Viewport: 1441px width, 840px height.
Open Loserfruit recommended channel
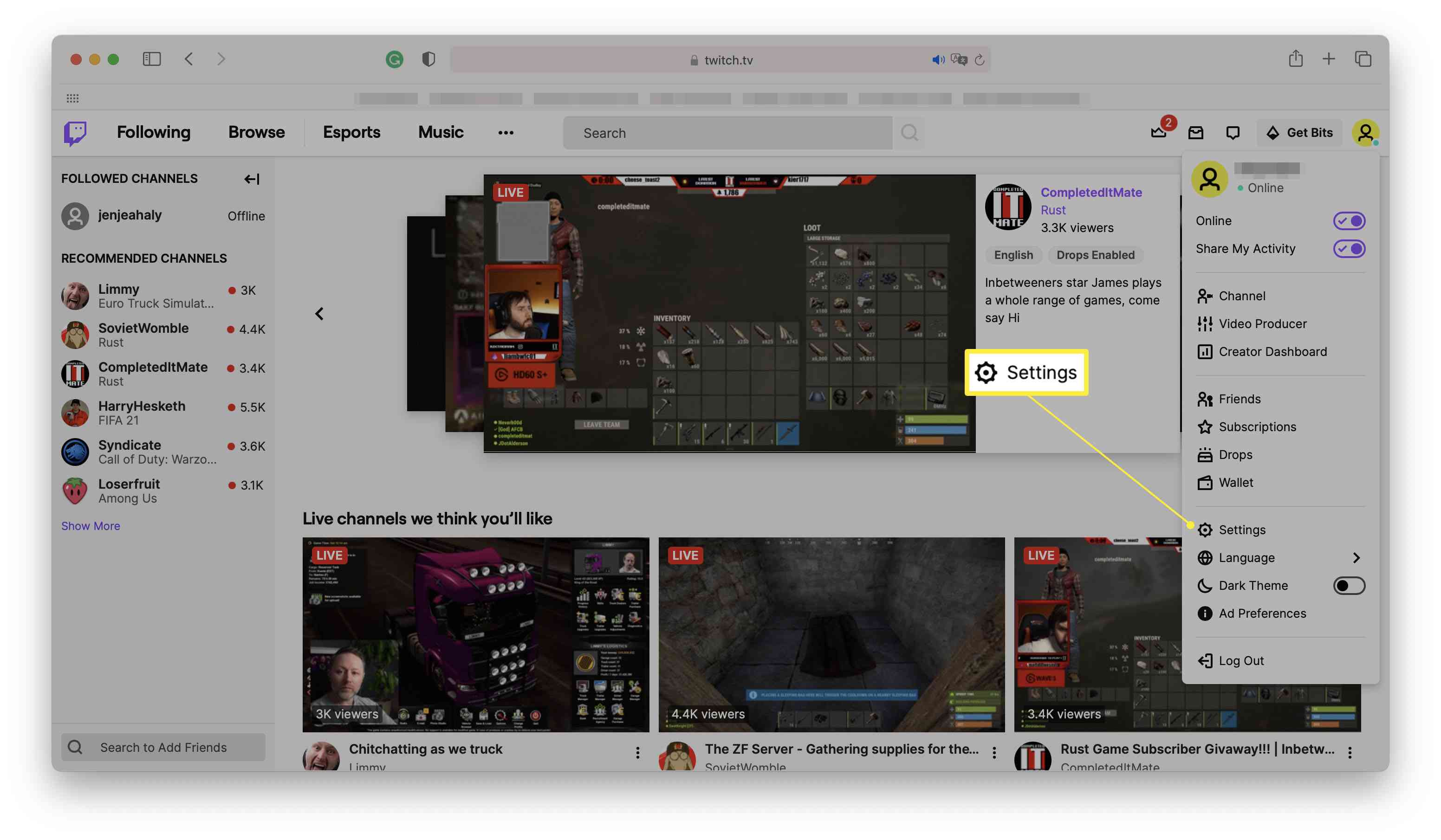(x=163, y=490)
